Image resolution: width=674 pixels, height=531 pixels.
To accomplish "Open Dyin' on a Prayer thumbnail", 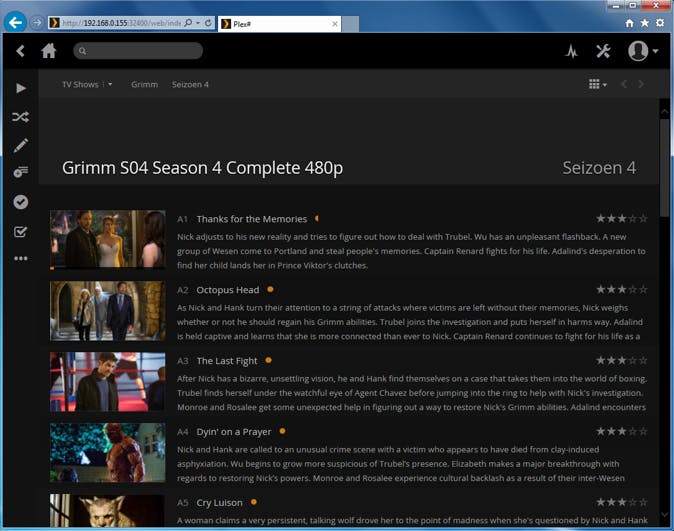I will (107, 452).
